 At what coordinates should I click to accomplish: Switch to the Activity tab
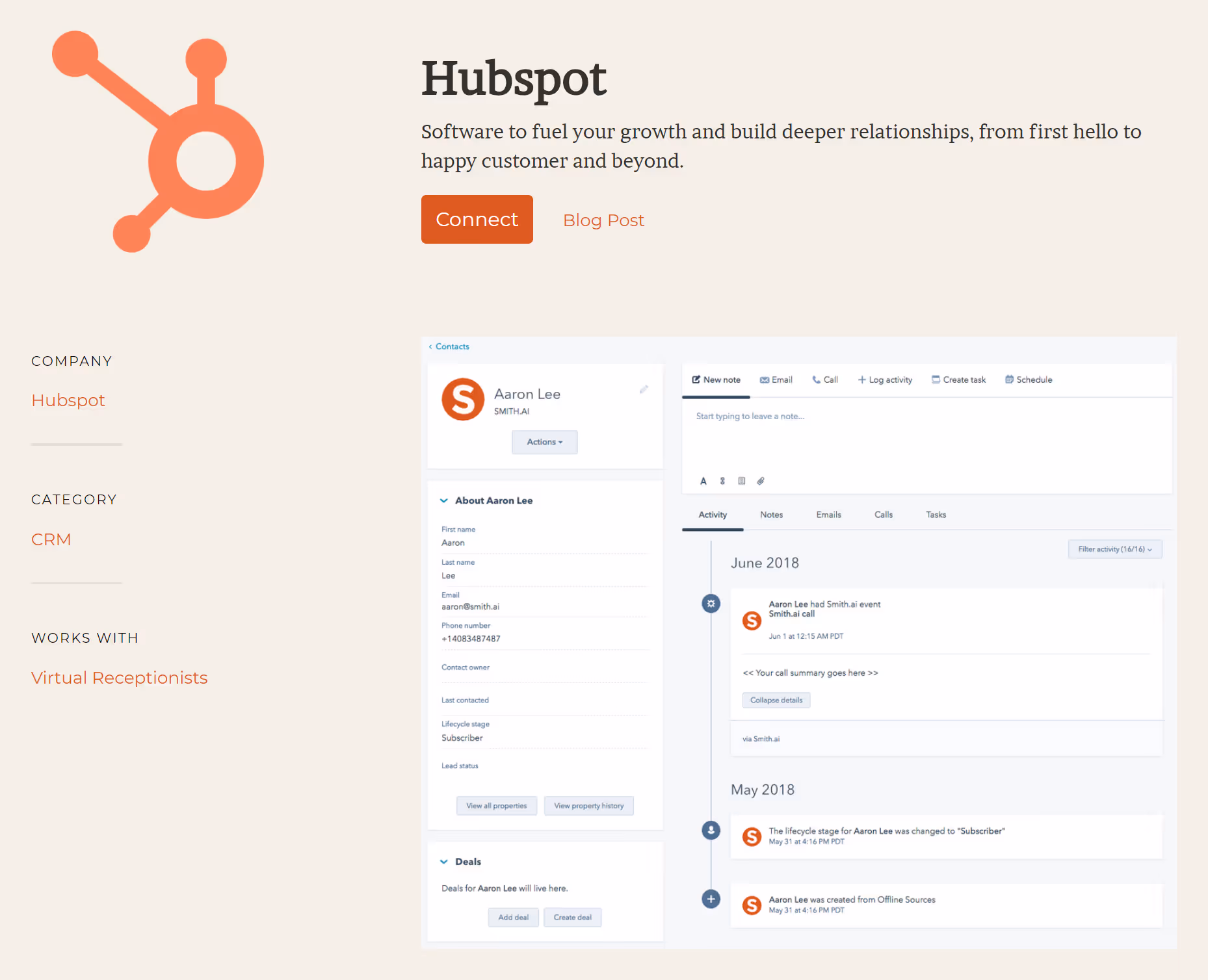[x=713, y=515]
